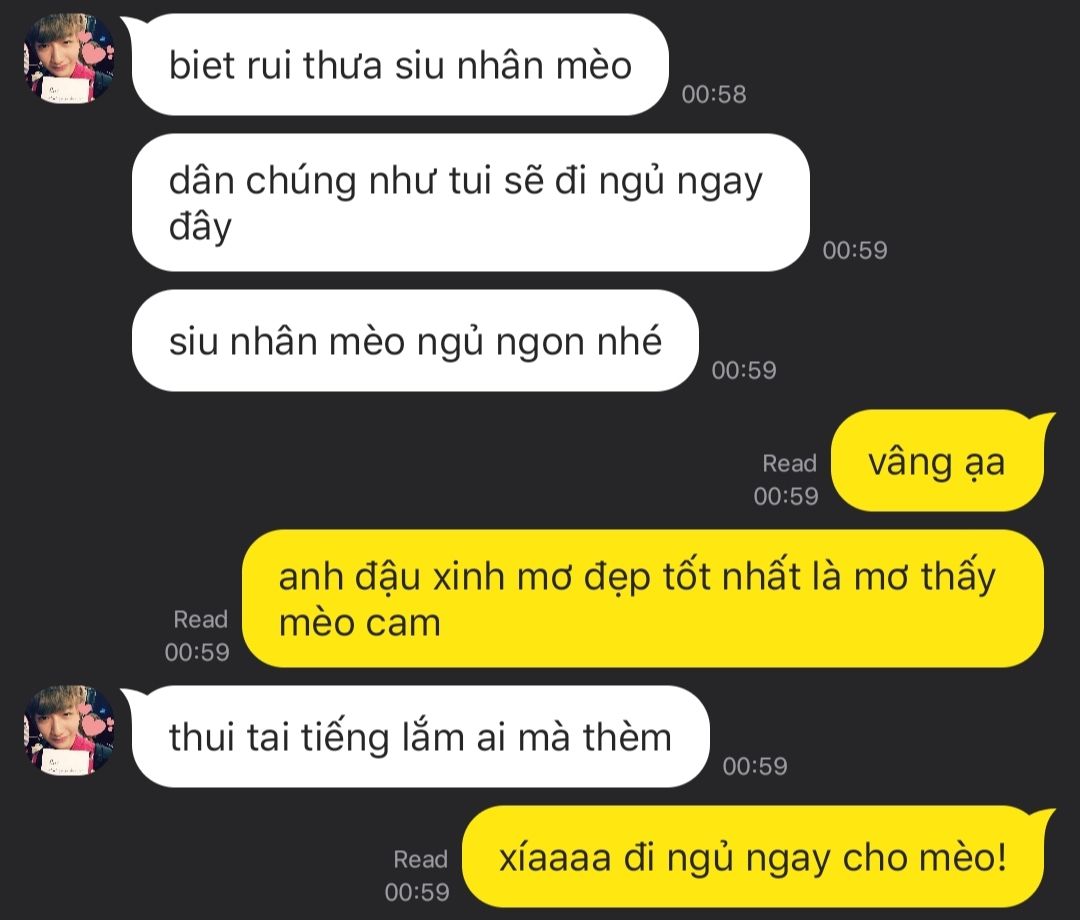The height and width of the screenshot is (920, 1080).
Task: Click timestamp beside 'dân chúng như tui' message
Action: point(855,250)
